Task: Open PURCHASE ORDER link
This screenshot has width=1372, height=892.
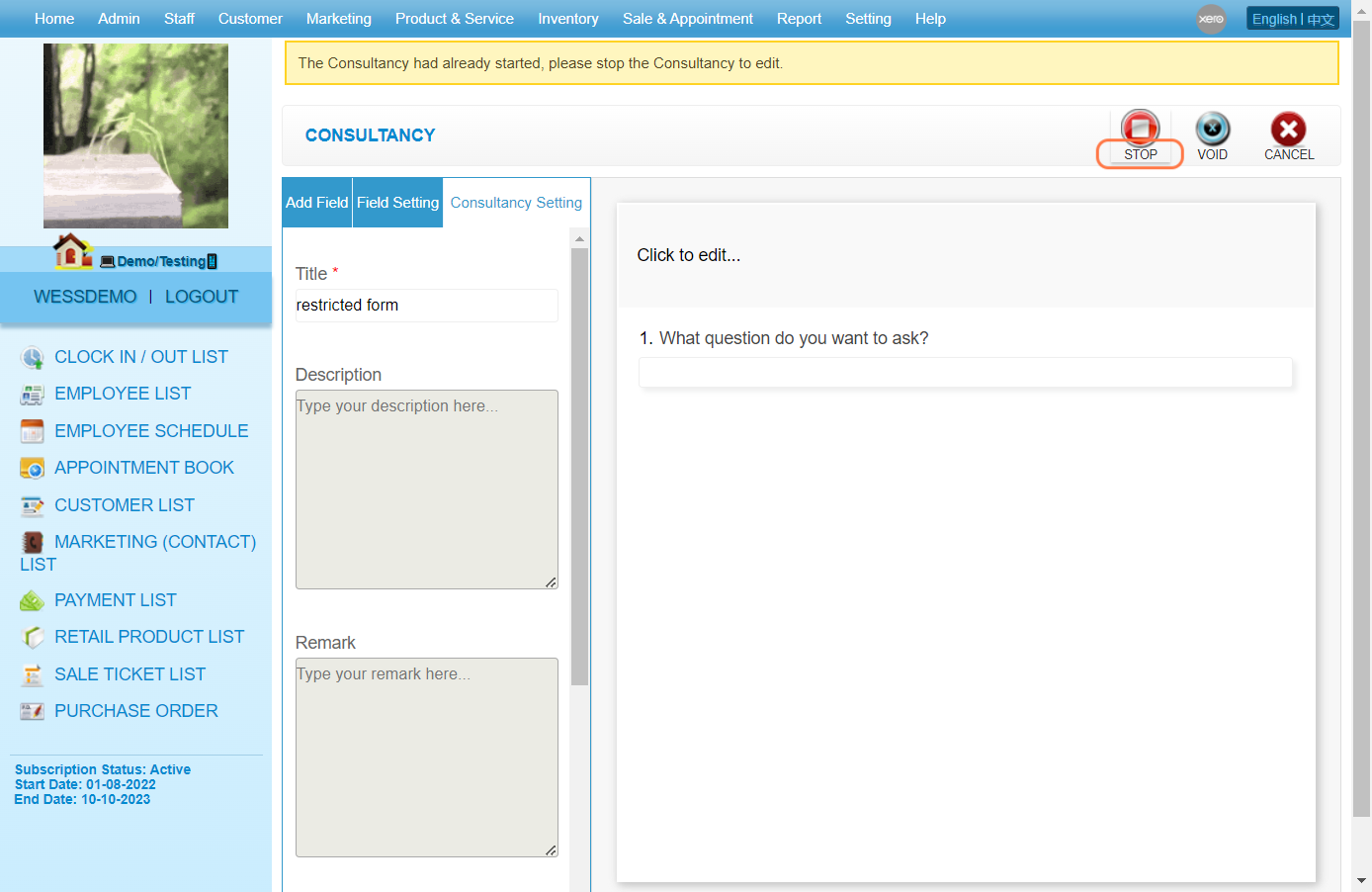Action: tap(136, 711)
